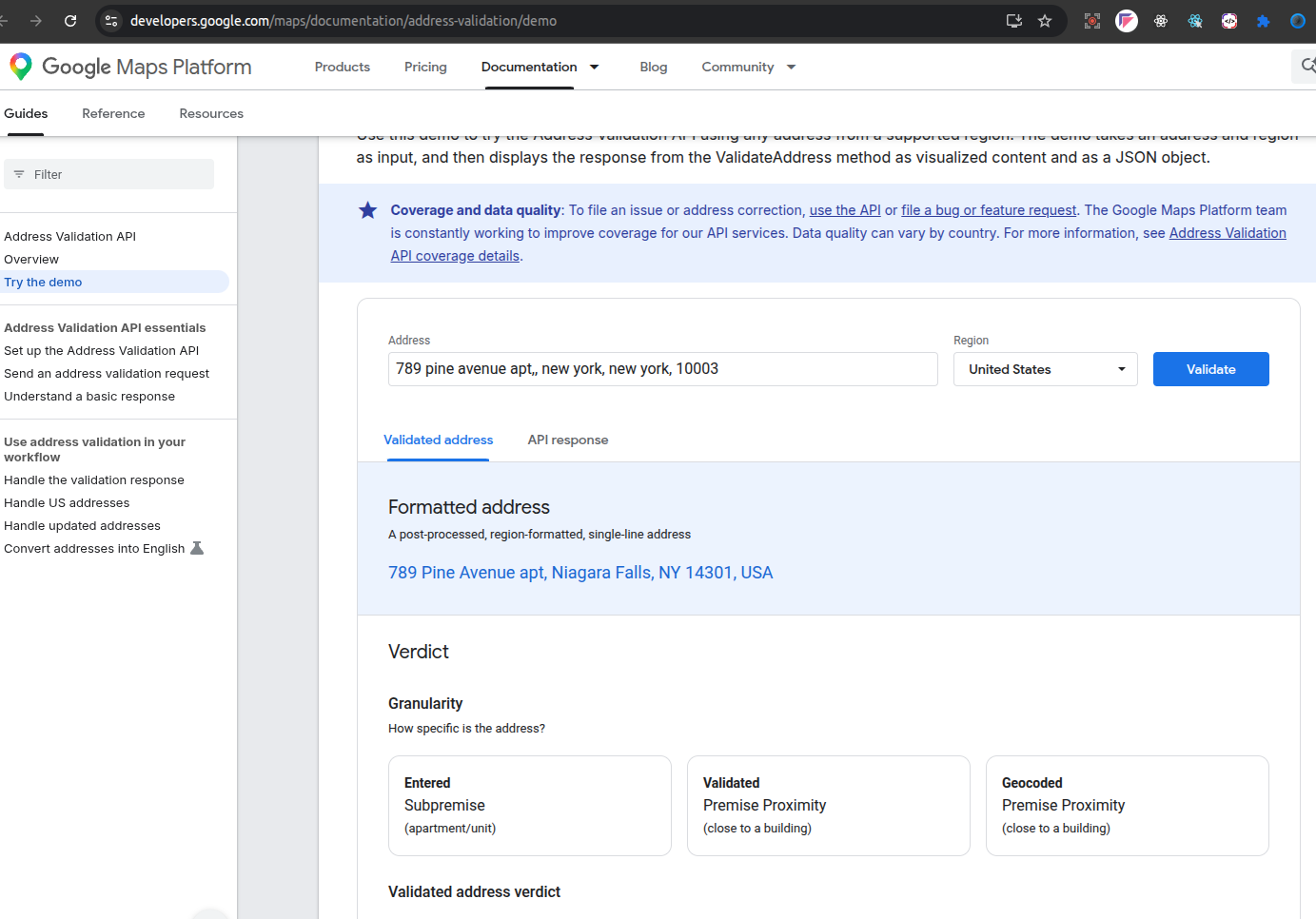Click 'Address Validation API essentials' heading
The width and height of the screenshot is (1316, 919).
click(x=105, y=327)
